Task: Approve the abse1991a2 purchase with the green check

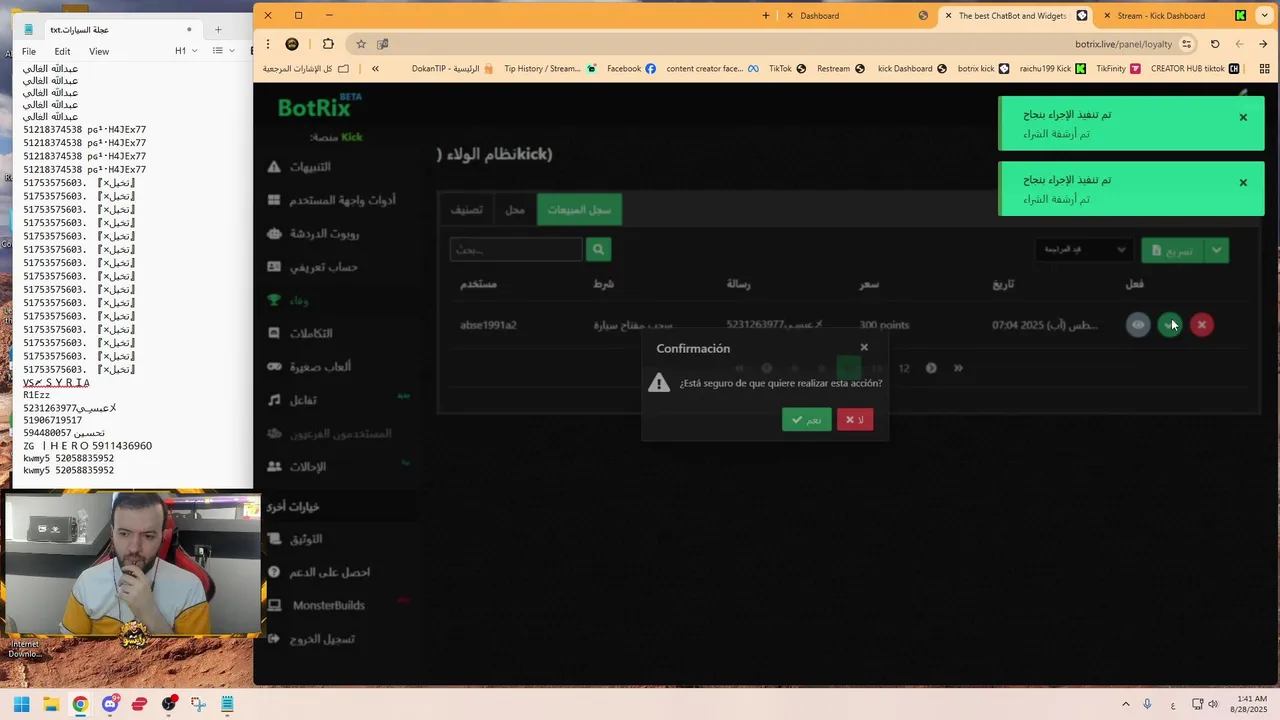Action: click(1170, 325)
